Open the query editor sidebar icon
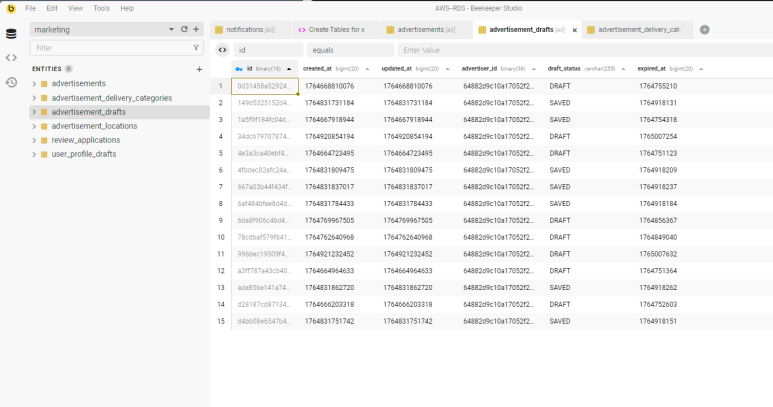773x407 pixels. [11, 58]
